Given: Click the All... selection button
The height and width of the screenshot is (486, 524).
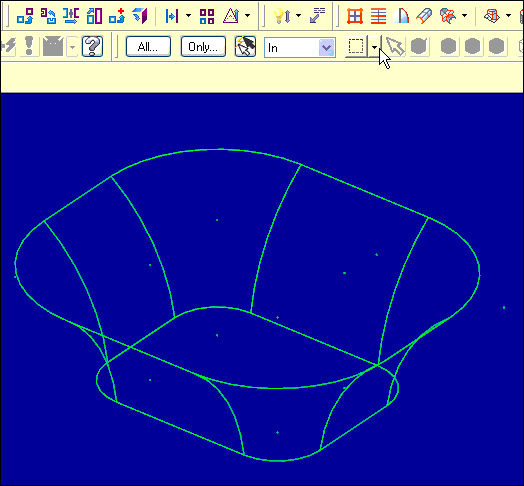Looking at the screenshot, I should (x=148, y=46).
